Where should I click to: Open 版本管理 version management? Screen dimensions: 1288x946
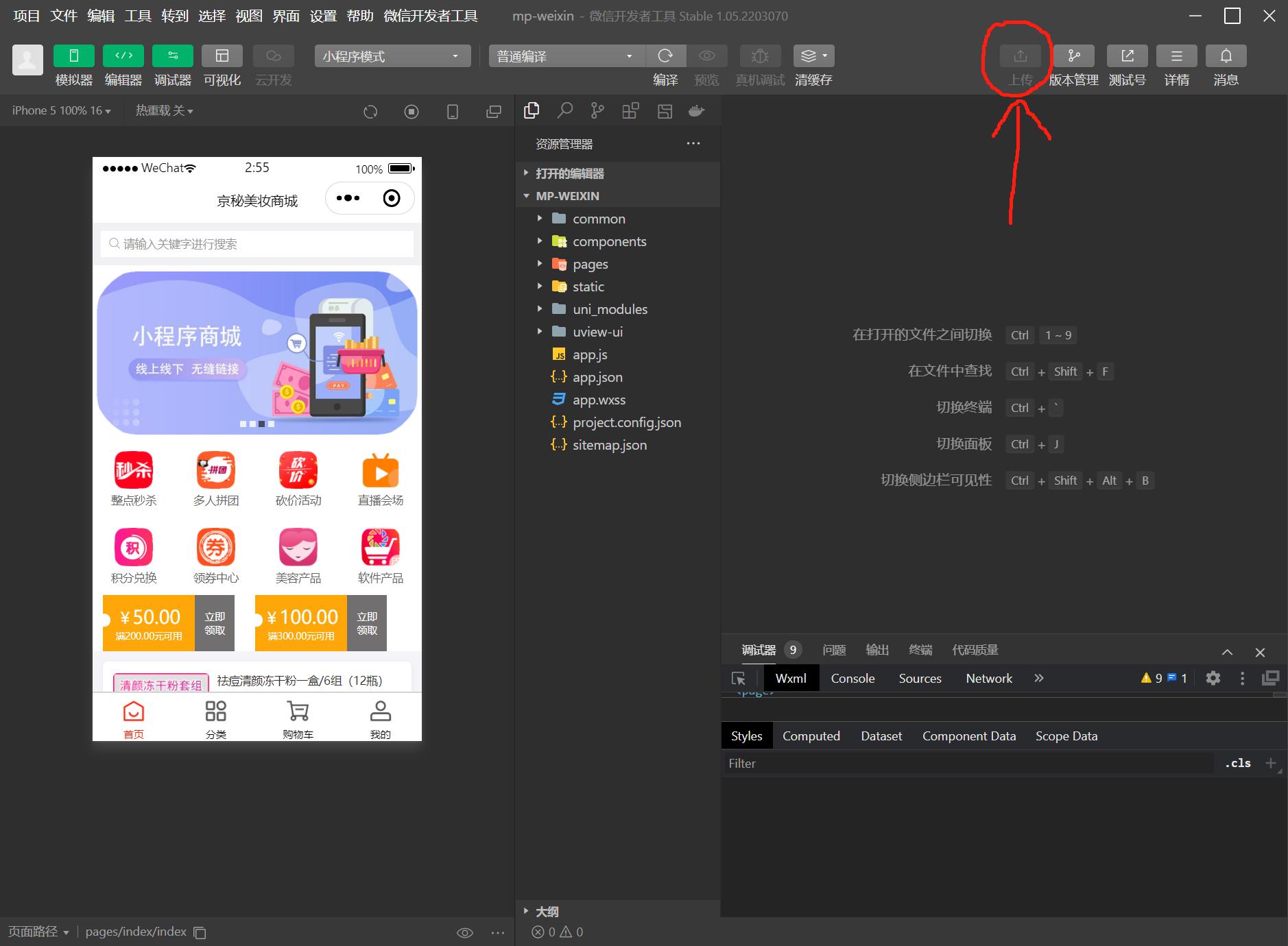[x=1074, y=56]
